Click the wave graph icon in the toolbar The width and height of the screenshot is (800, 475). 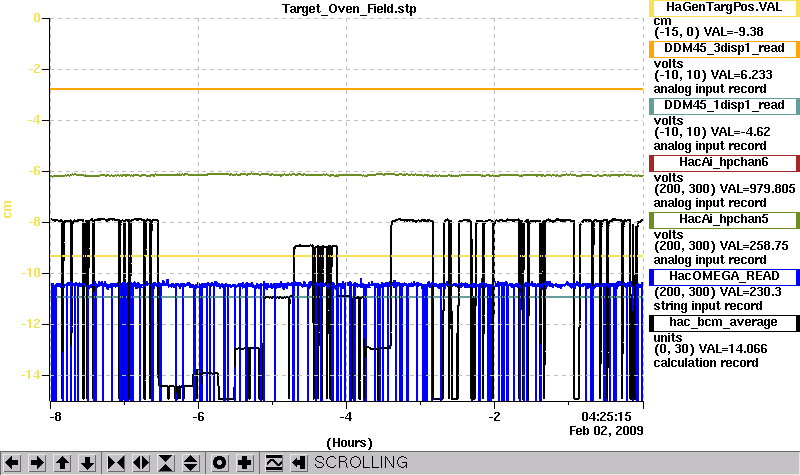click(274, 463)
